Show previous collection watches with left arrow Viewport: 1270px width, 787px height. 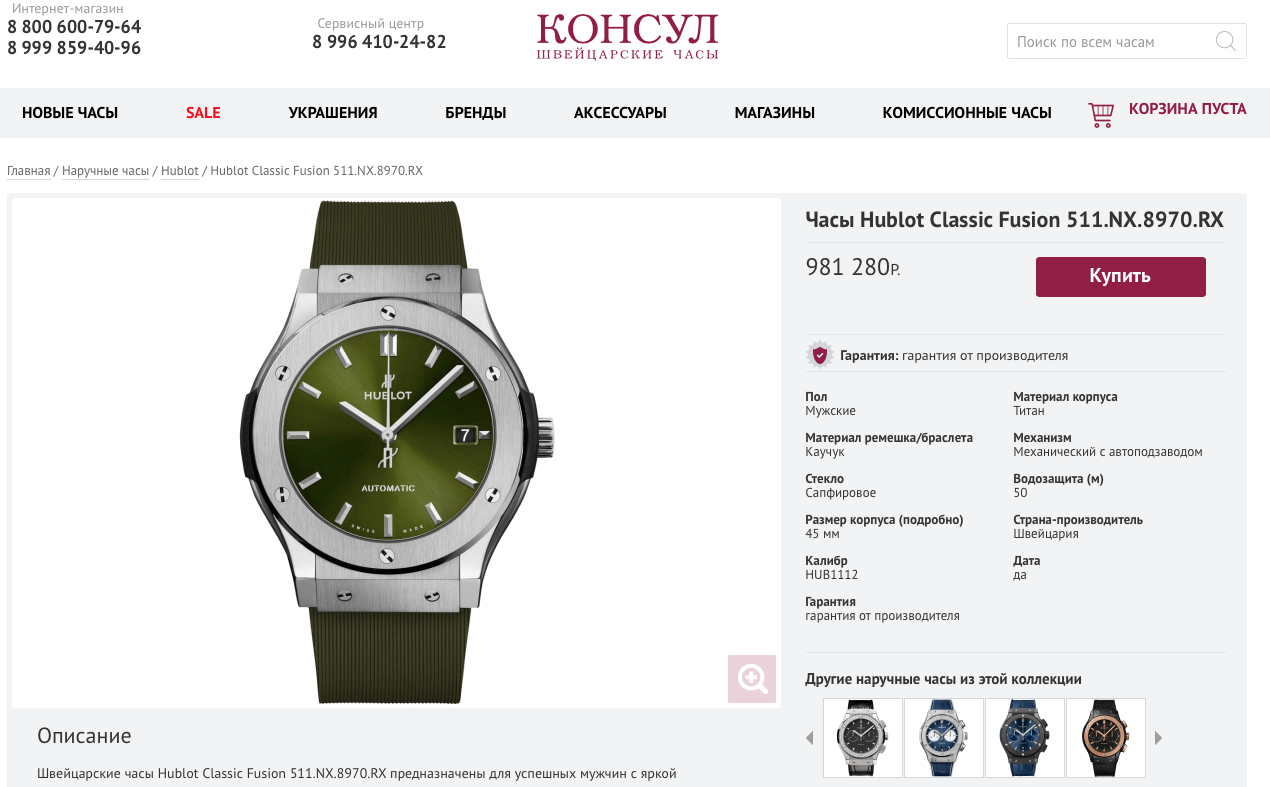coord(810,738)
